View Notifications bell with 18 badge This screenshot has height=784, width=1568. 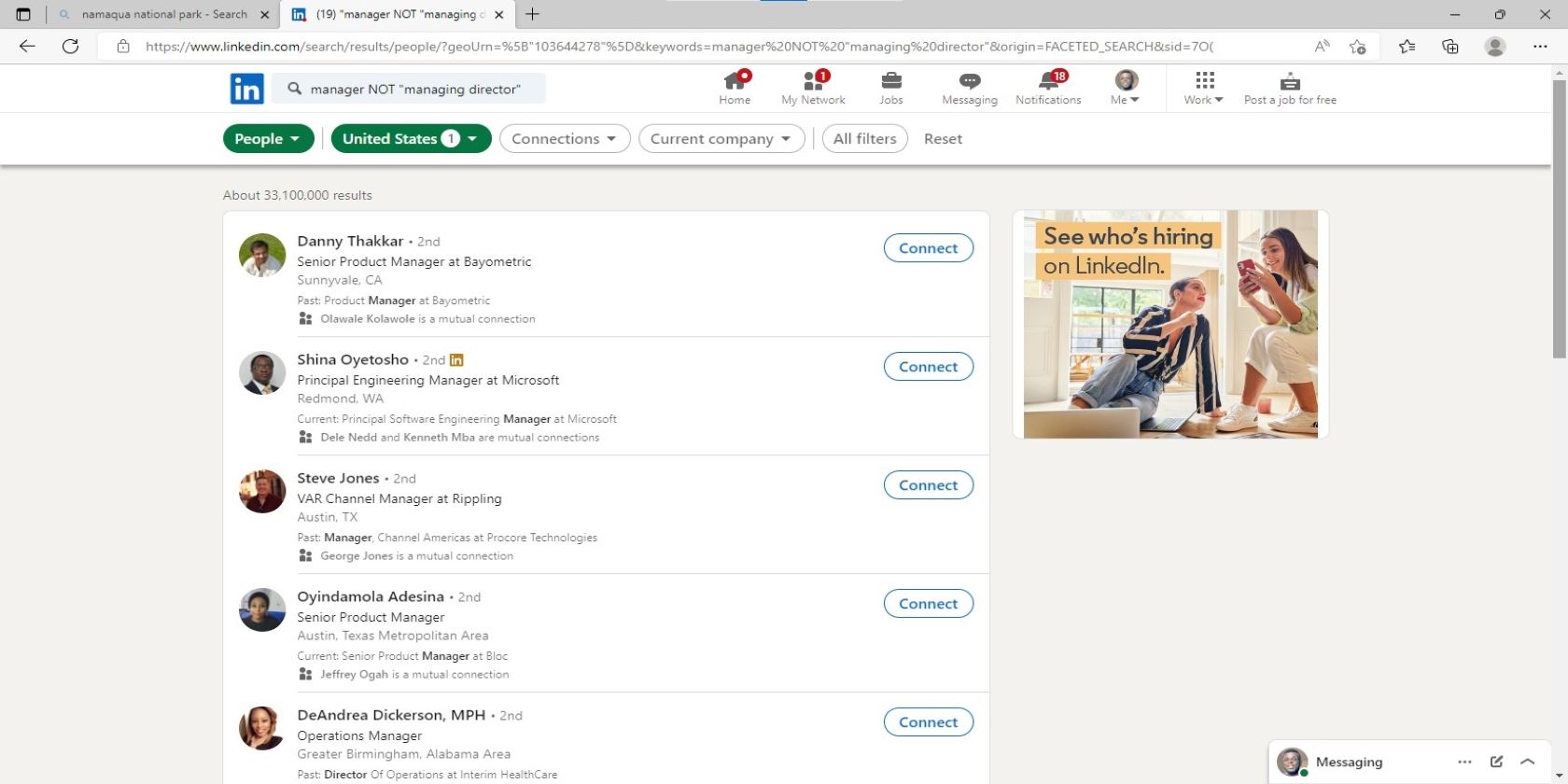[1048, 89]
